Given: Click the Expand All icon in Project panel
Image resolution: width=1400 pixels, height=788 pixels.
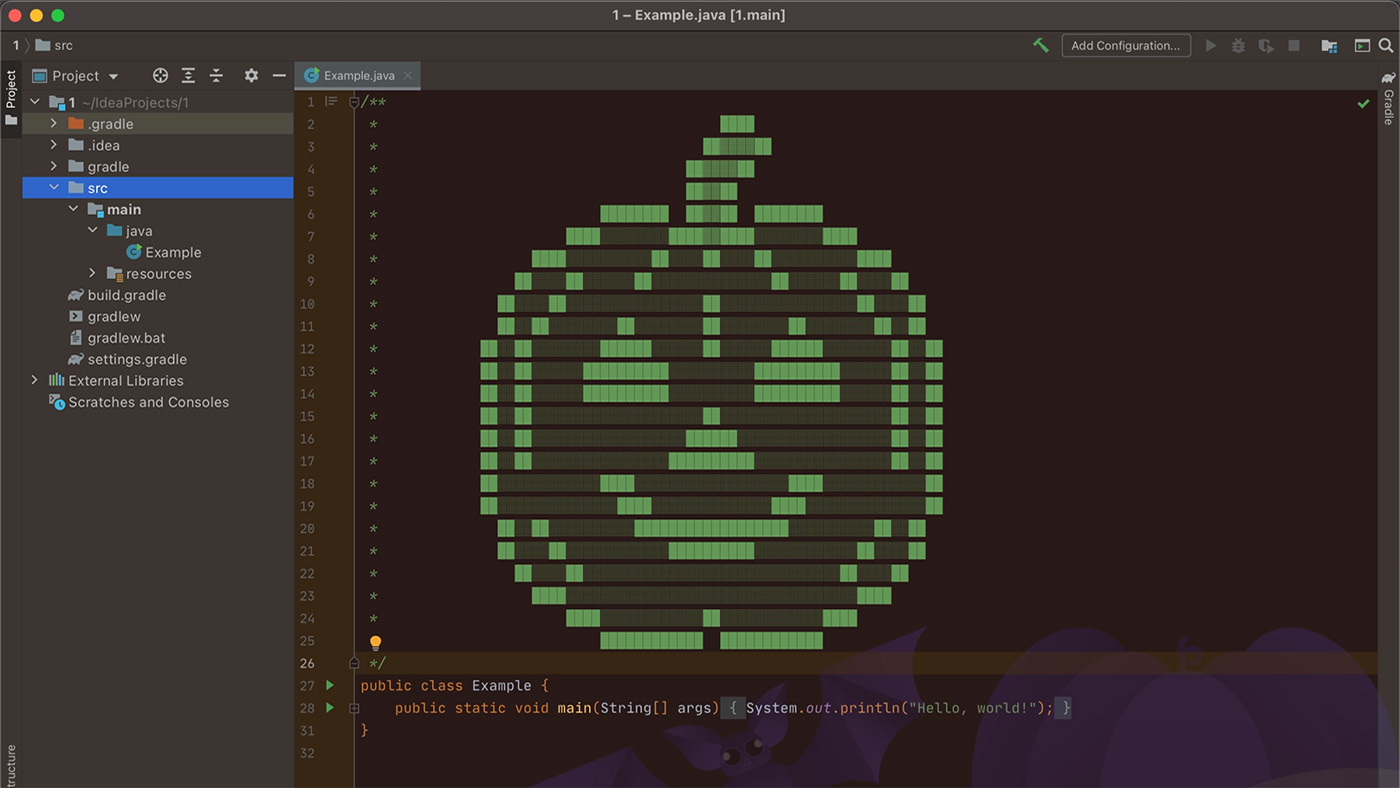Looking at the screenshot, I should (x=188, y=76).
